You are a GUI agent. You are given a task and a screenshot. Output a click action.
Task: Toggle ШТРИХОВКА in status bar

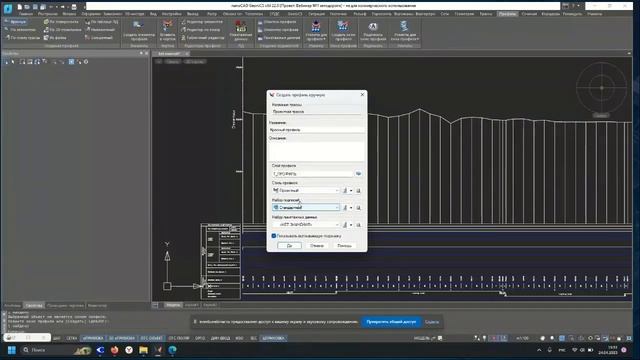coord(274,338)
